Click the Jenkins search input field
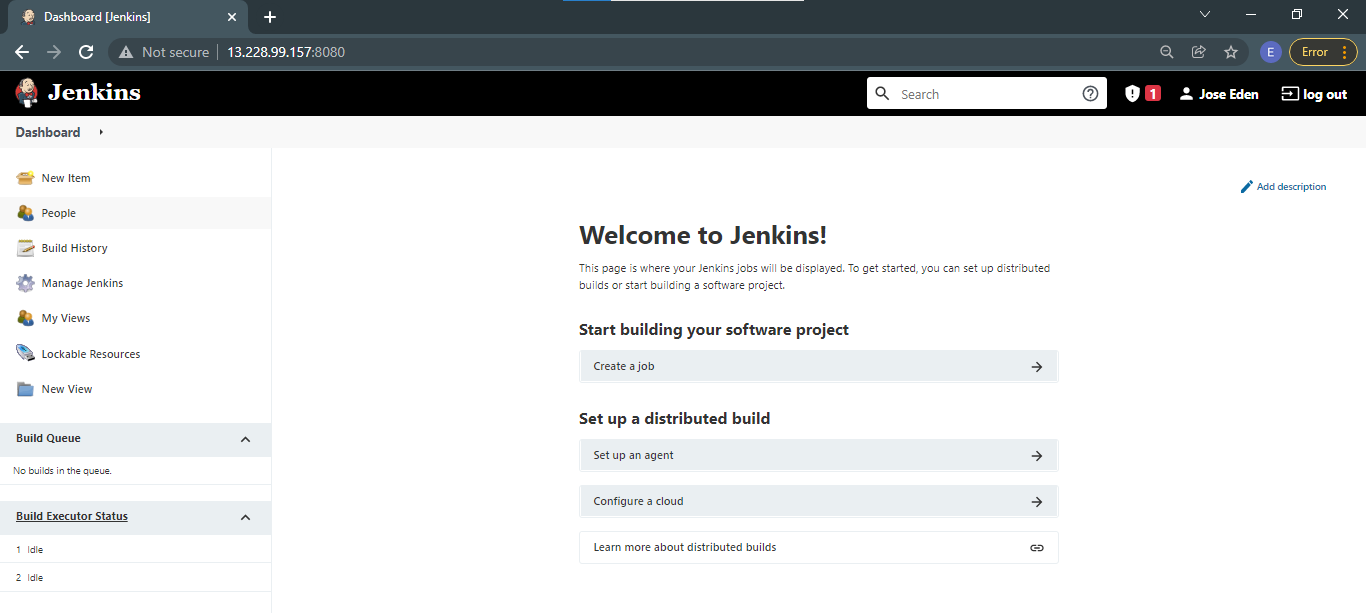1366x613 pixels. [987, 94]
